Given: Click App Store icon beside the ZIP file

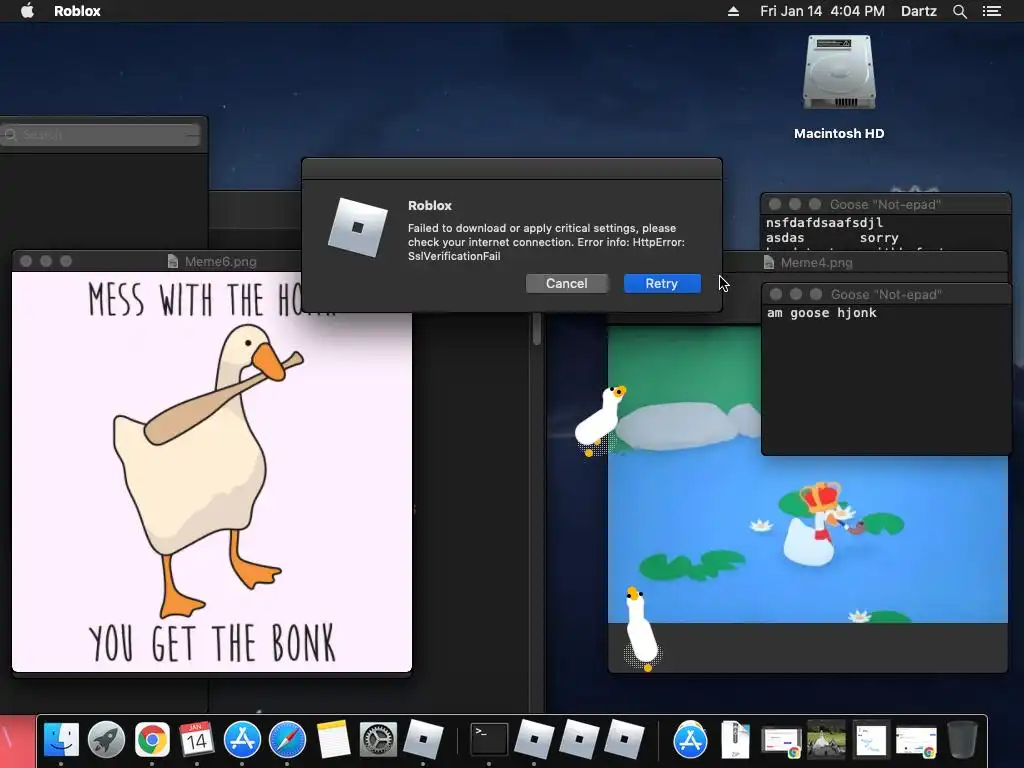Looking at the screenshot, I should 690,740.
